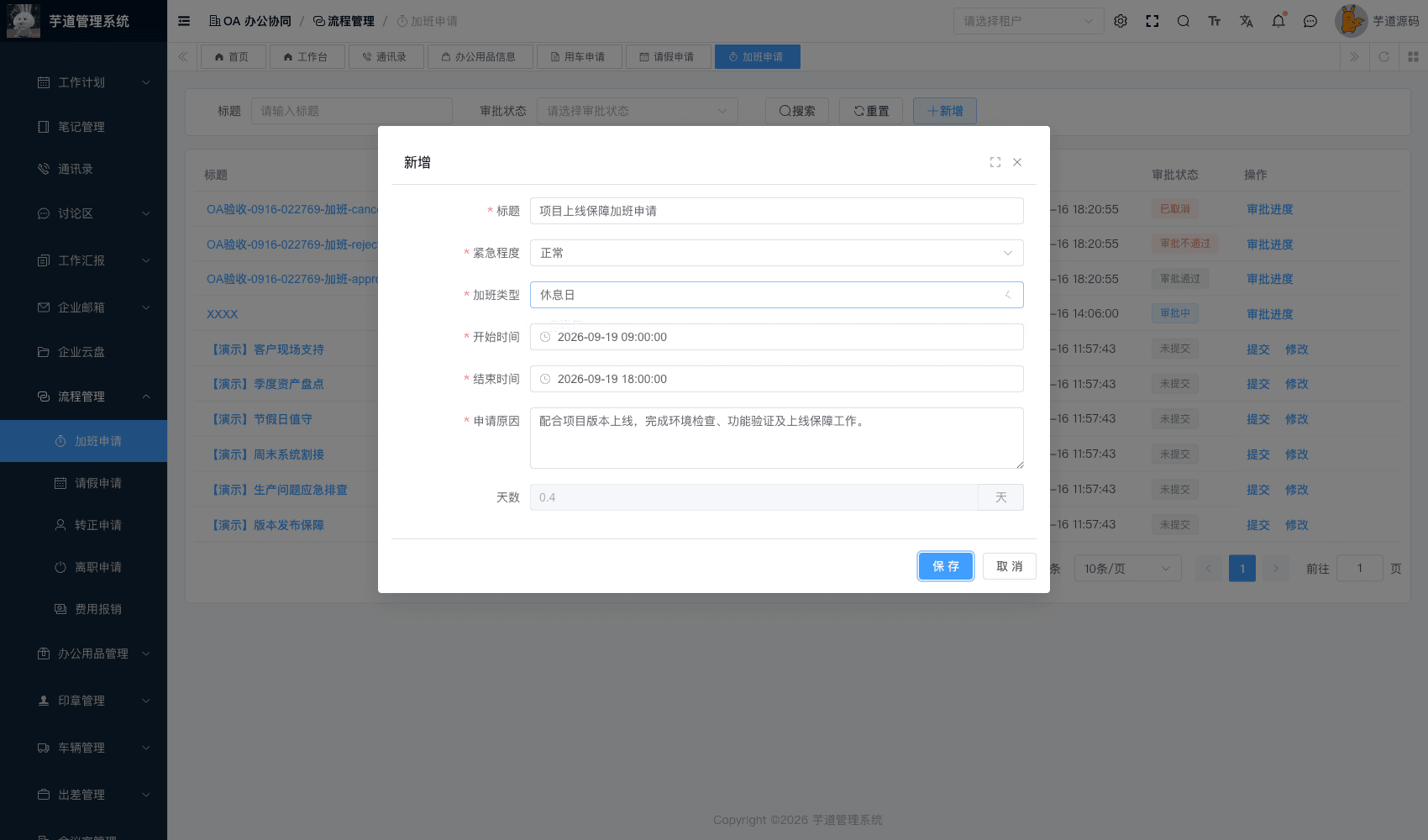Screen dimensions: 1428x840
Task: Switch to the 用车申请 tab
Action: point(580,57)
